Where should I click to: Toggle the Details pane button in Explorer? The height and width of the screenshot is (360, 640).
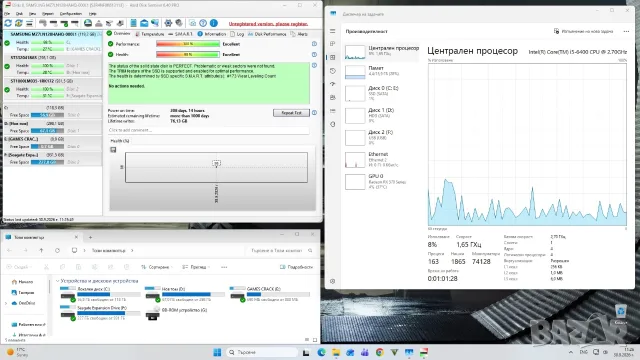[296, 267]
